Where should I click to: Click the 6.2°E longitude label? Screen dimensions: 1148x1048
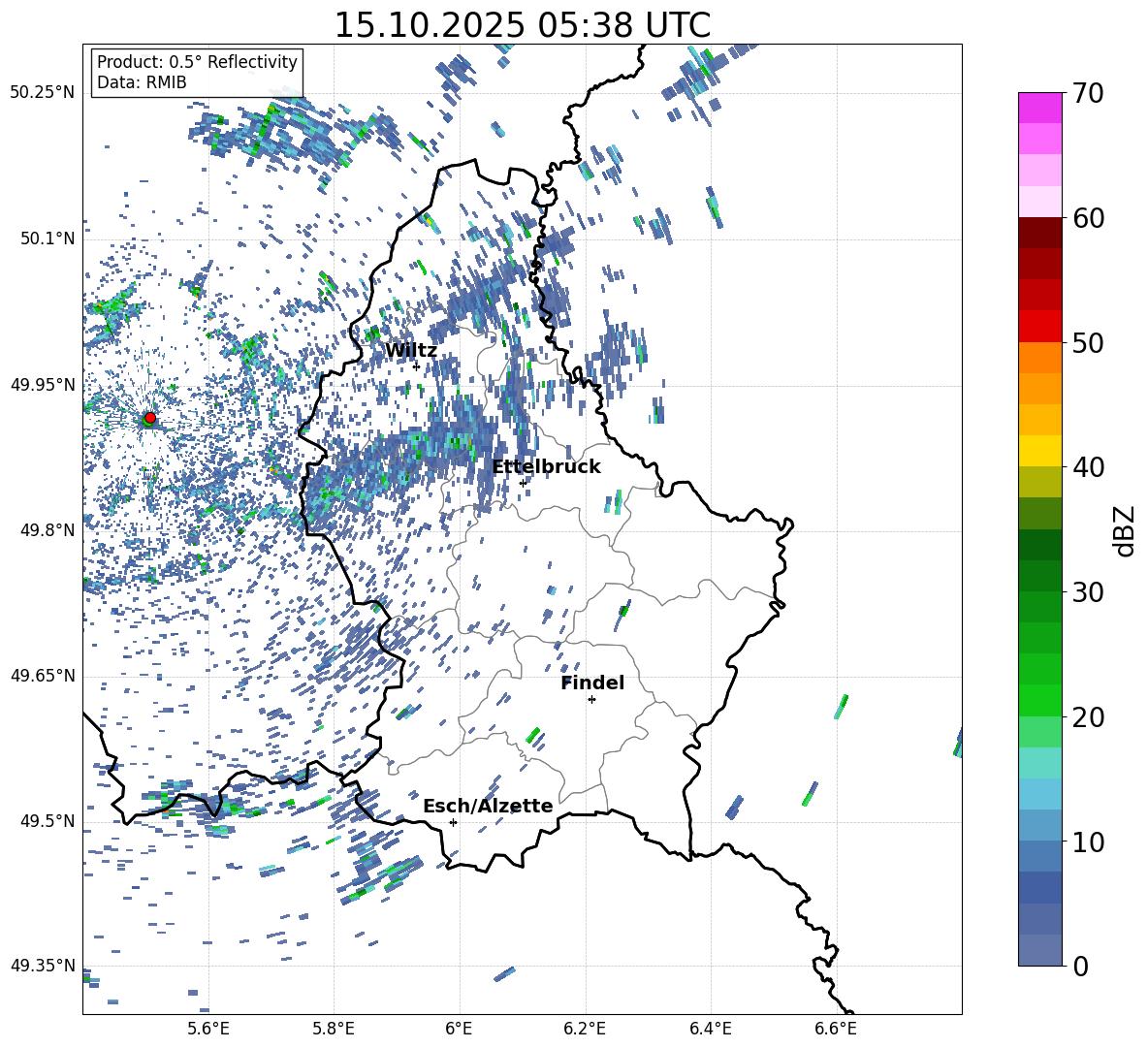(x=585, y=1029)
